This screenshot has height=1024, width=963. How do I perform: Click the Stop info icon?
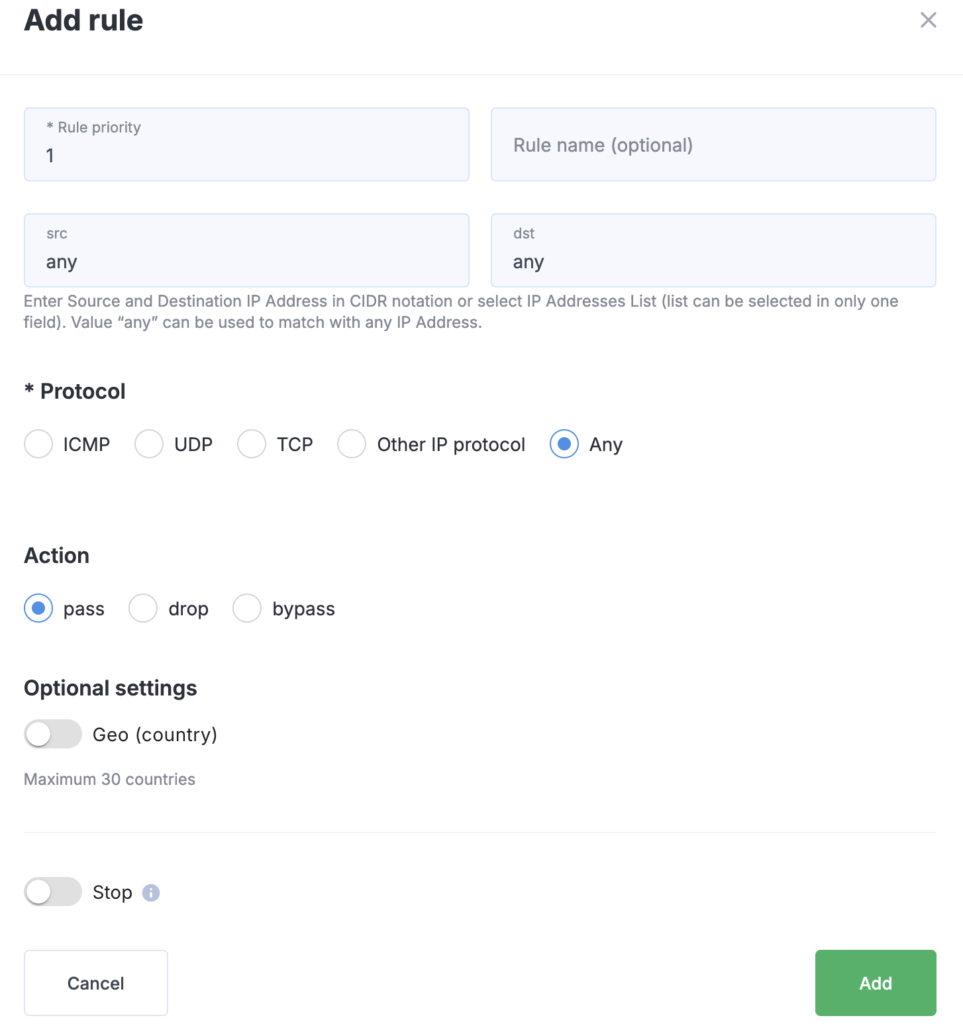(x=151, y=893)
